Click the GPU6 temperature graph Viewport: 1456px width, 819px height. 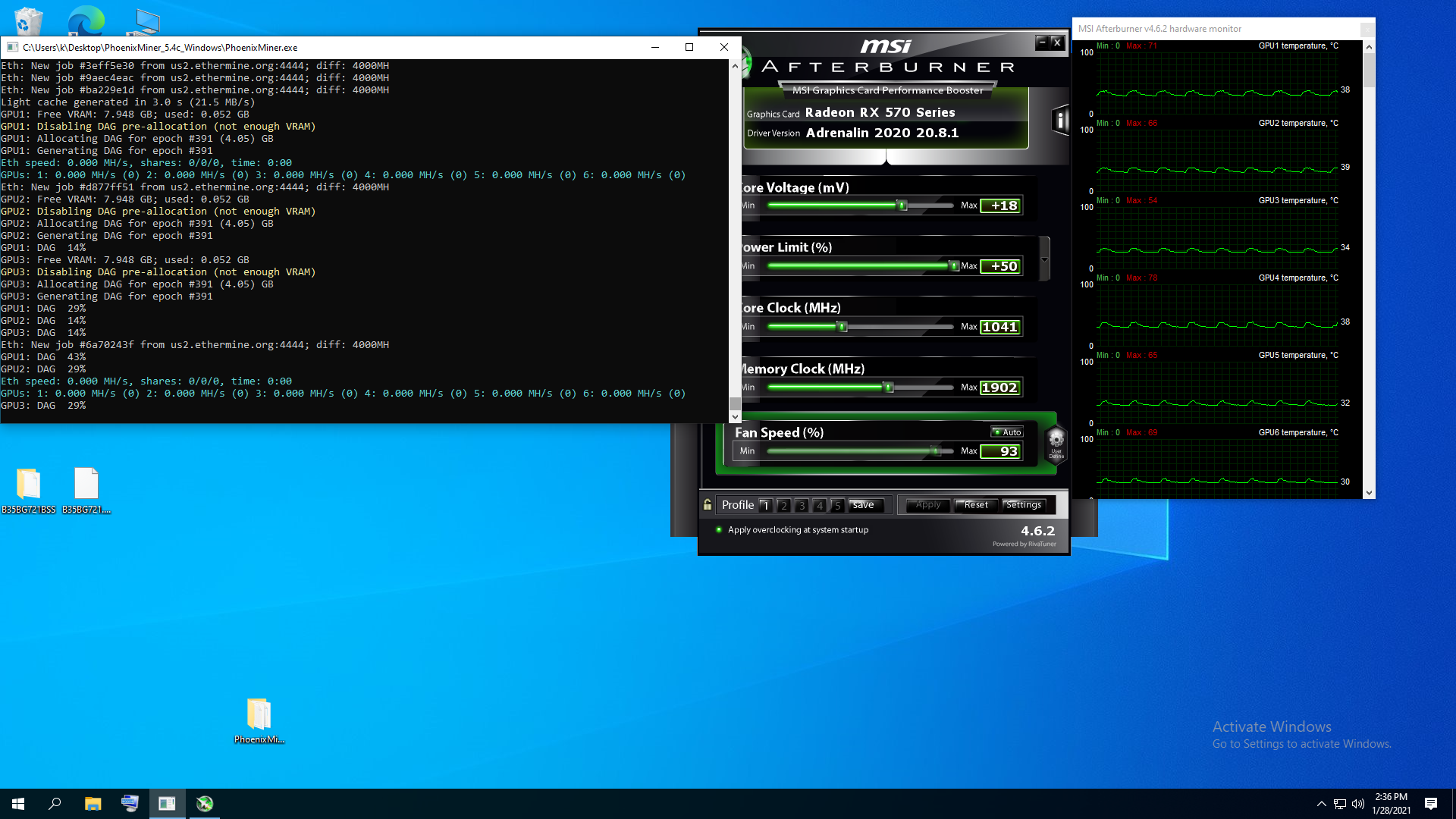coord(1217,469)
